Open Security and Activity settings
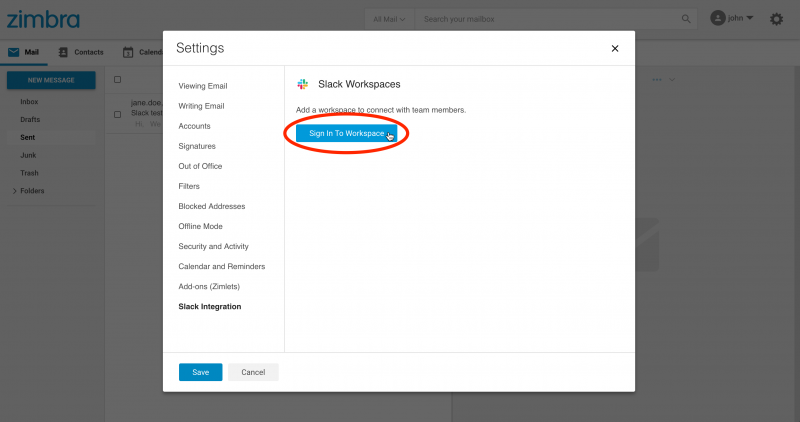This screenshot has height=422, width=800. (213, 246)
